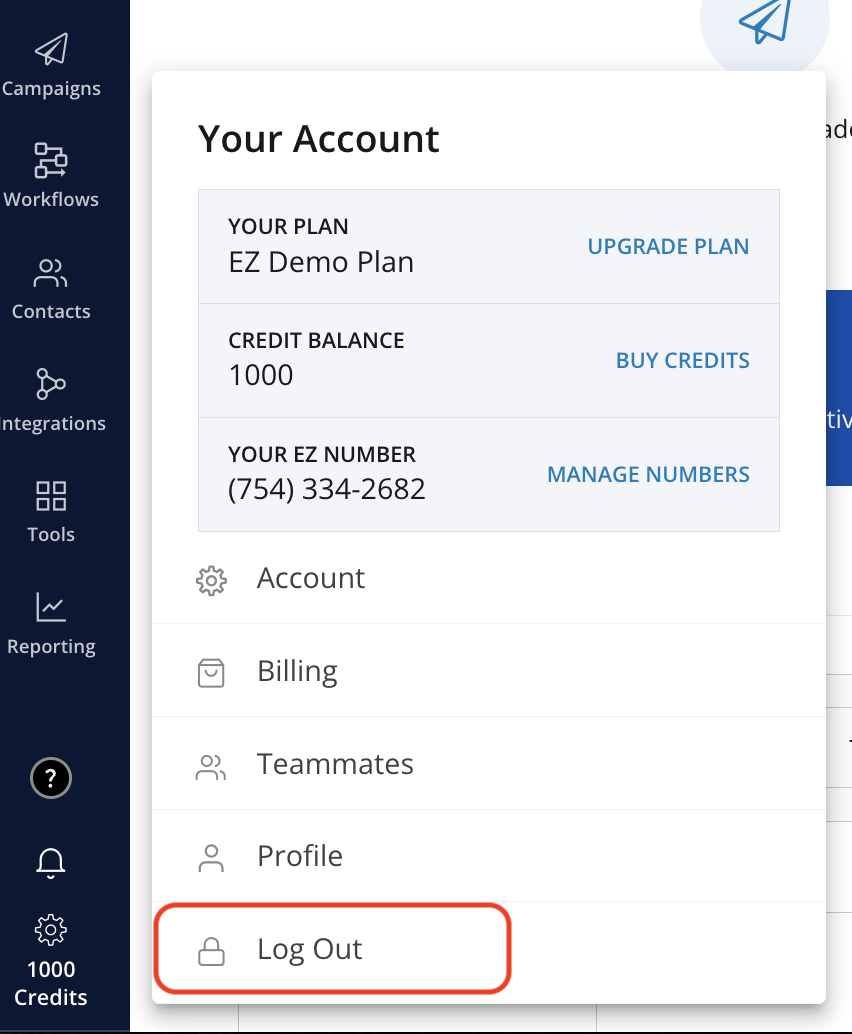
Task: Open the Profile menu entry
Action: coord(489,856)
